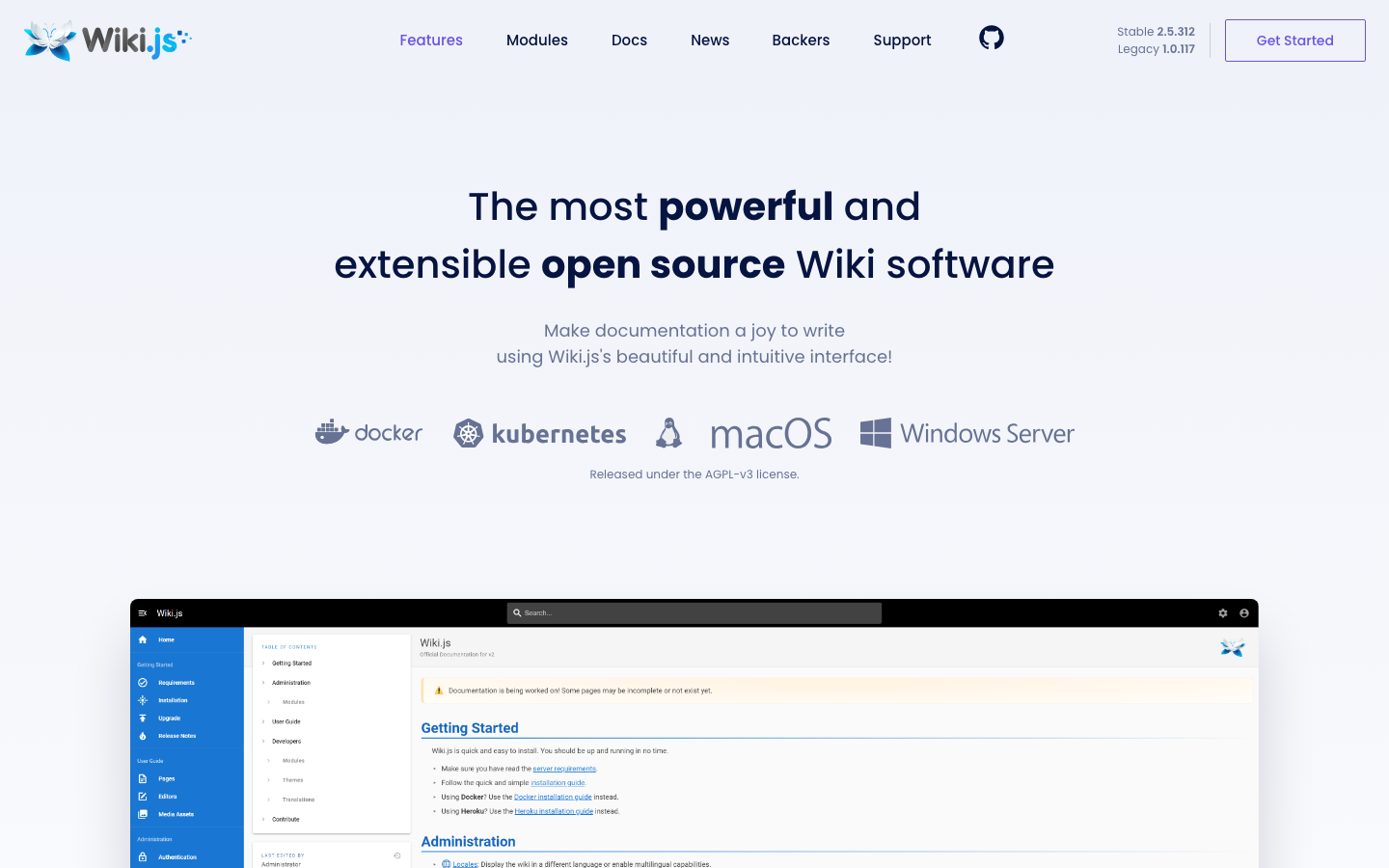
Task: Click the Search field in the demo
Action: (x=694, y=612)
